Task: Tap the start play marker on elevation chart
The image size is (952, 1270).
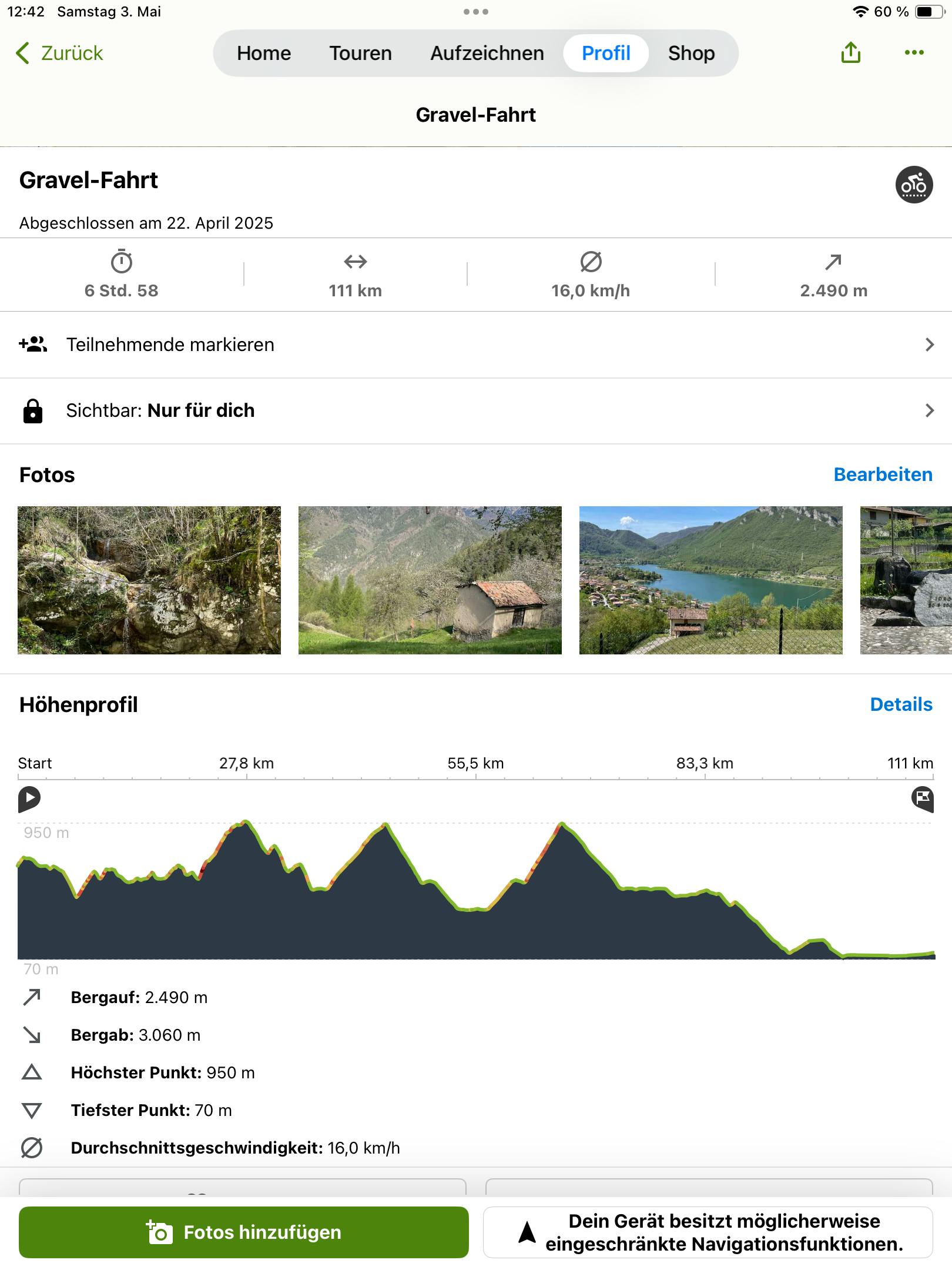Action: (29, 798)
